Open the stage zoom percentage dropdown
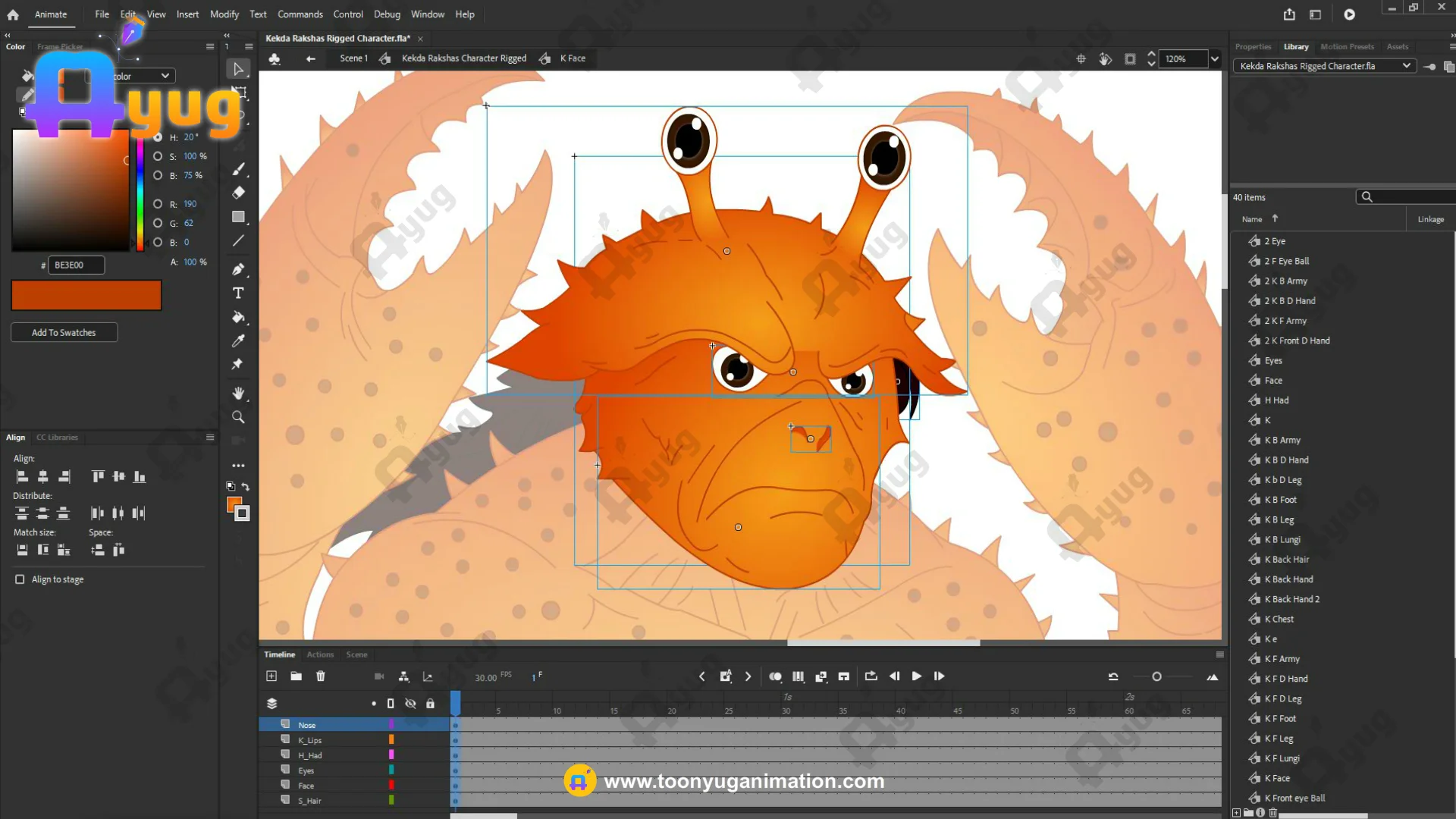The height and width of the screenshot is (819, 1456). 1215,59
